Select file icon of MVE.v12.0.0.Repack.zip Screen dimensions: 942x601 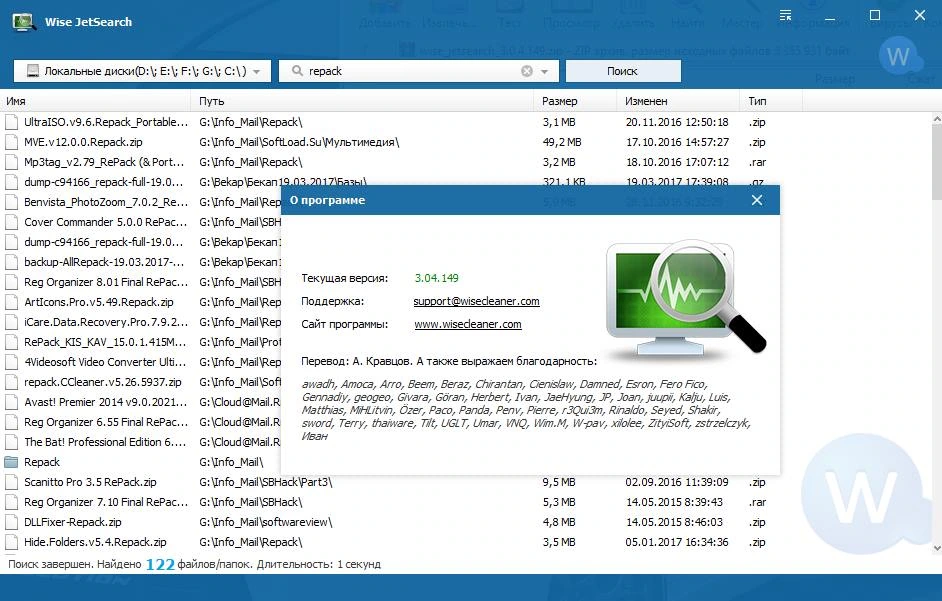tap(11, 142)
